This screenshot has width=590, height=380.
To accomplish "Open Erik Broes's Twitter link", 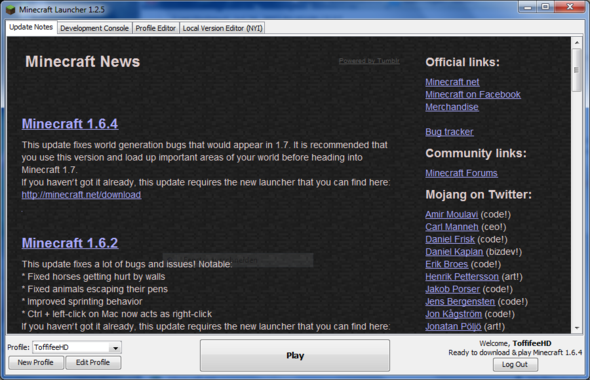I will click(447, 264).
